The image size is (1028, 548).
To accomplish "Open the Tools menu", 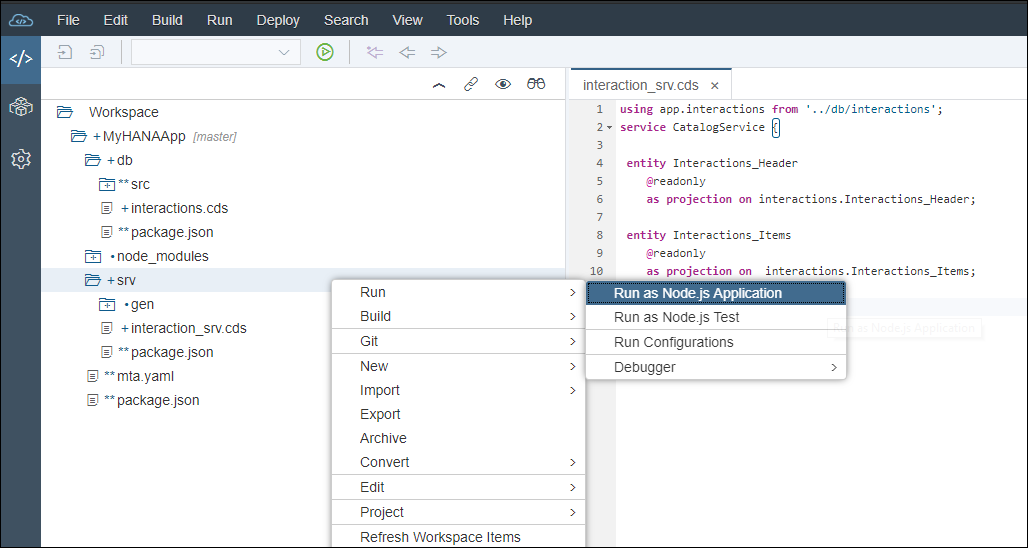I will pyautogui.click(x=463, y=20).
